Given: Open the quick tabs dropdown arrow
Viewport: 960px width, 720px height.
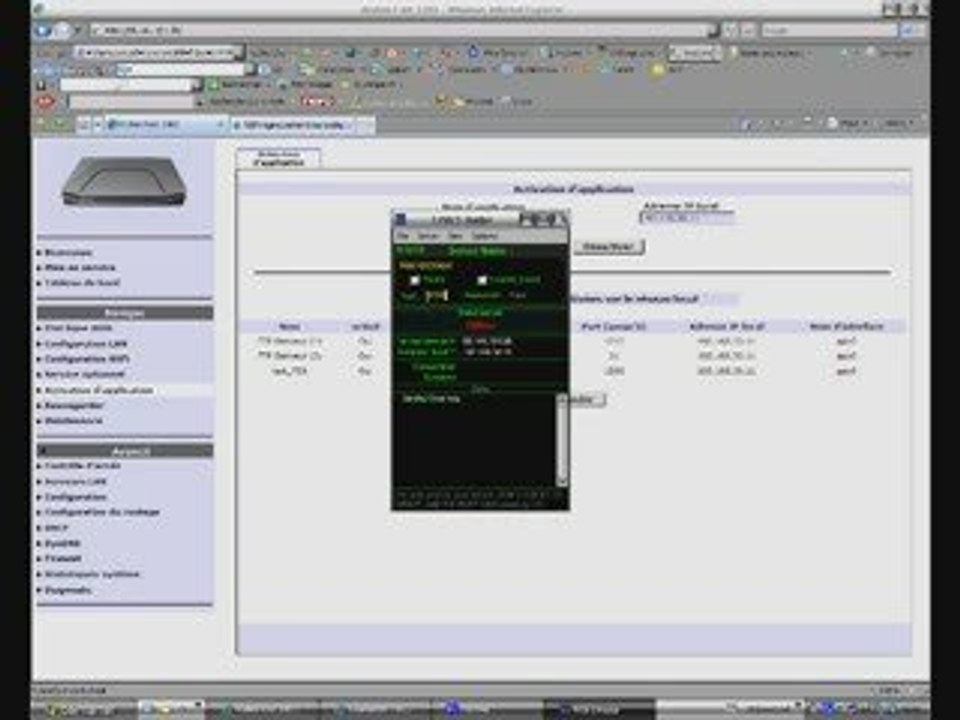Looking at the screenshot, I should click(97, 125).
